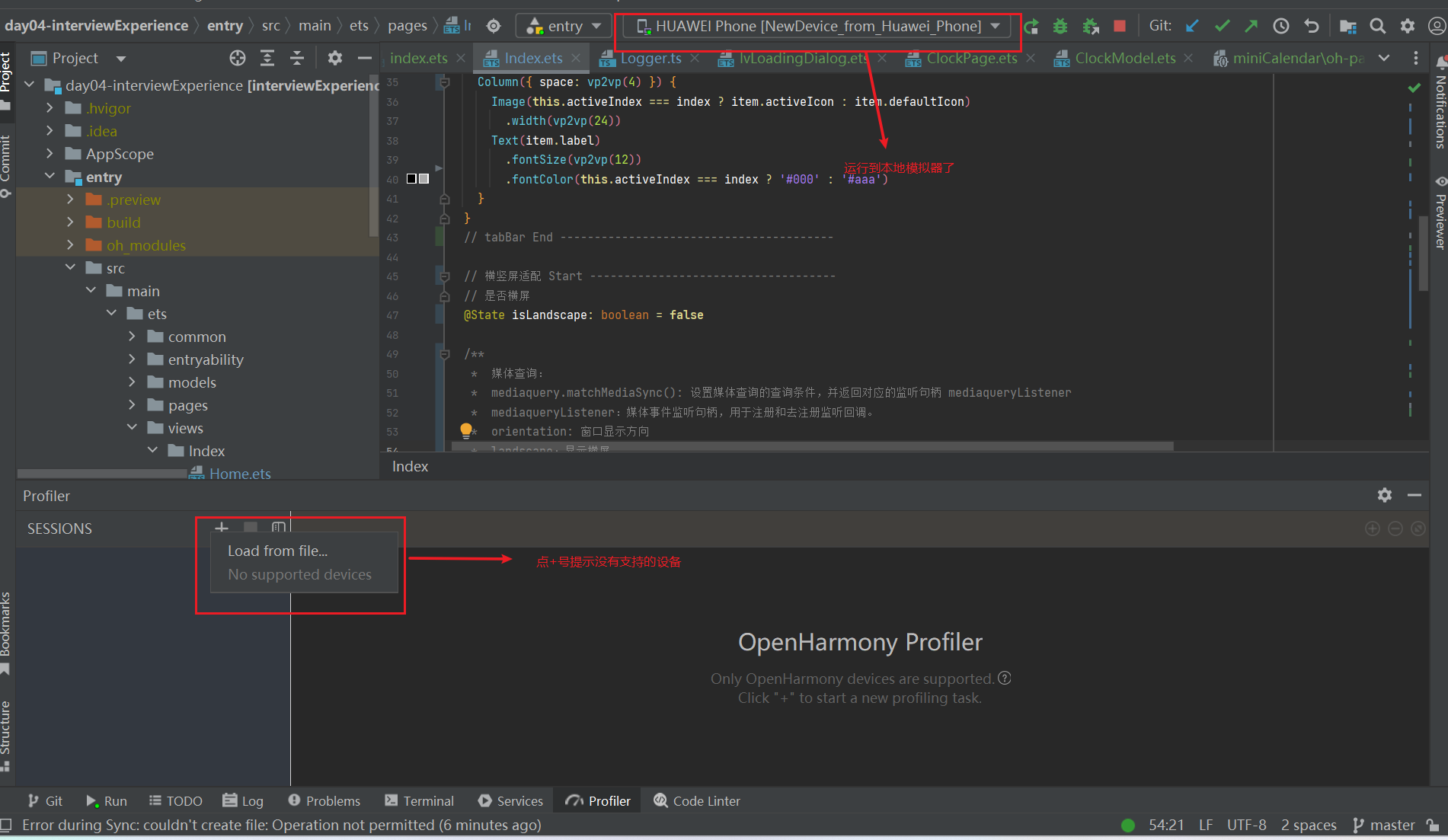Show hidden editor tabs dropdown arrow
Screen dimensions: 1448x840
click(x=1384, y=58)
